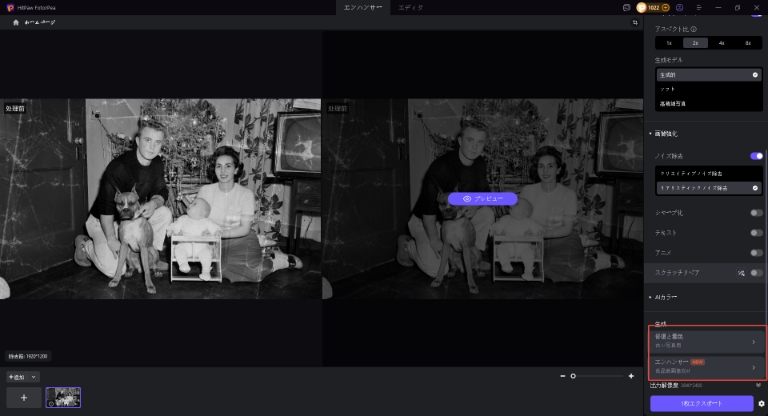Viewport: 768px width, 416px height.
Task: Open export settings gear icon
Action: coord(761,404)
